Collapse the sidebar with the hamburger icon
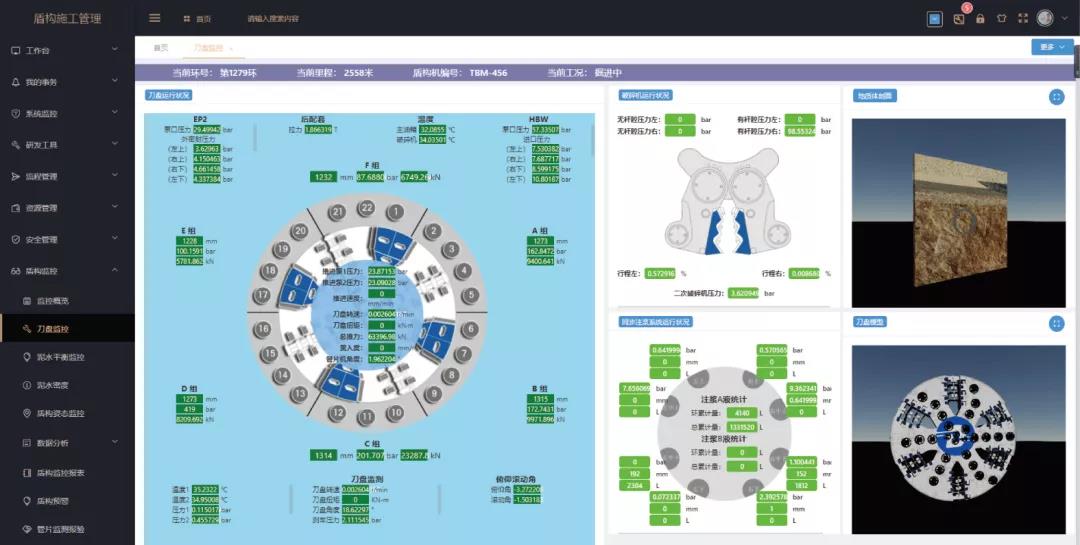The width and height of the screenshot is (1080, 545). [x=155, y=18]
